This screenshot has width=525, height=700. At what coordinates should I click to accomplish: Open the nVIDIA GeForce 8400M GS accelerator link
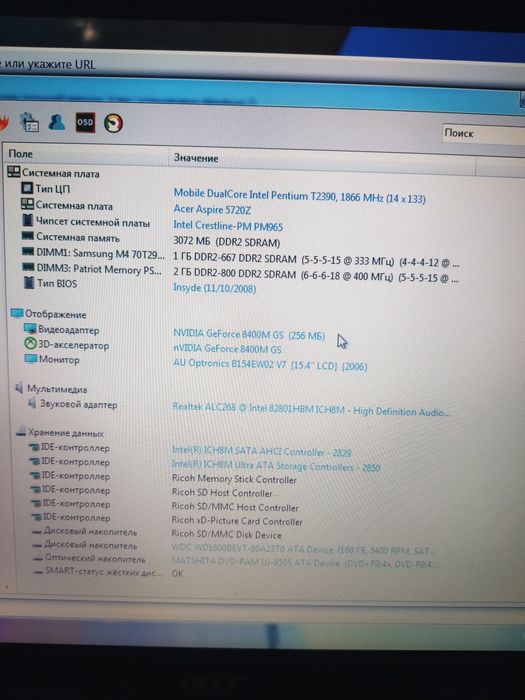[x=227, y=349]
